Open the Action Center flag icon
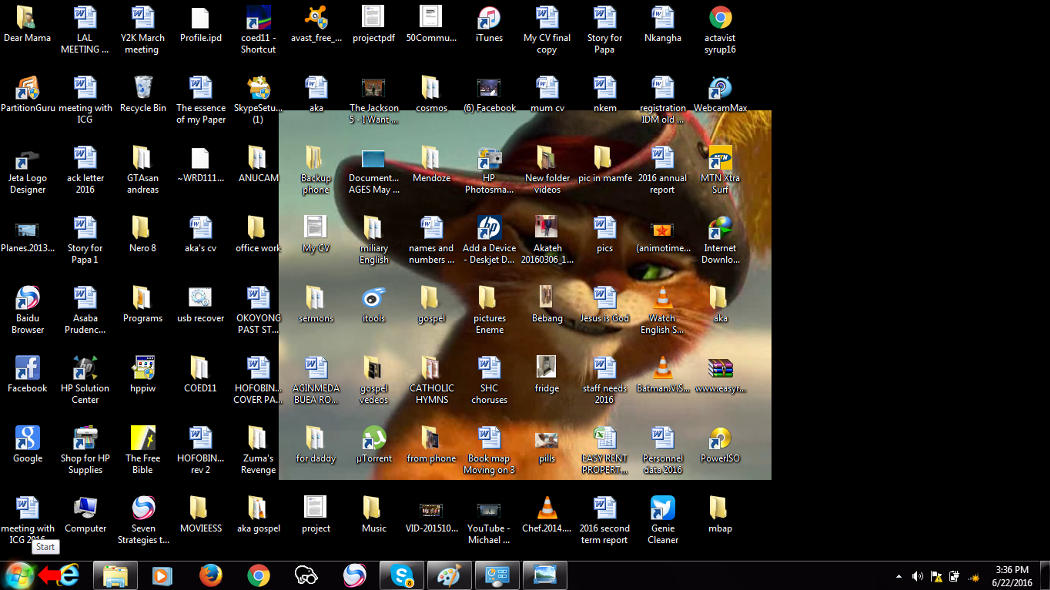This screenshot has width=1050, height=590. point(936,577)
